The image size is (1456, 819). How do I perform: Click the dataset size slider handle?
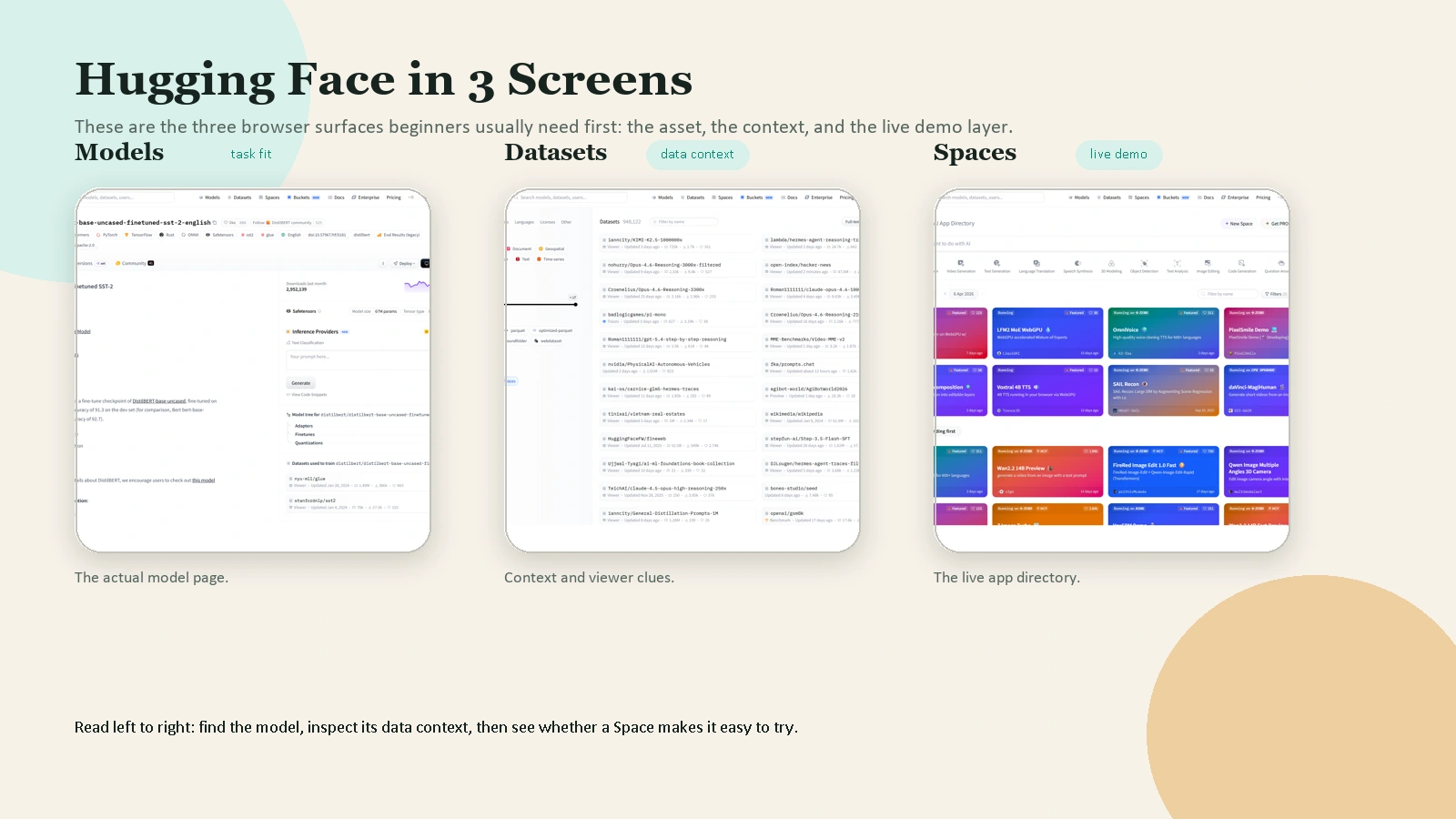tap(575, 305)
